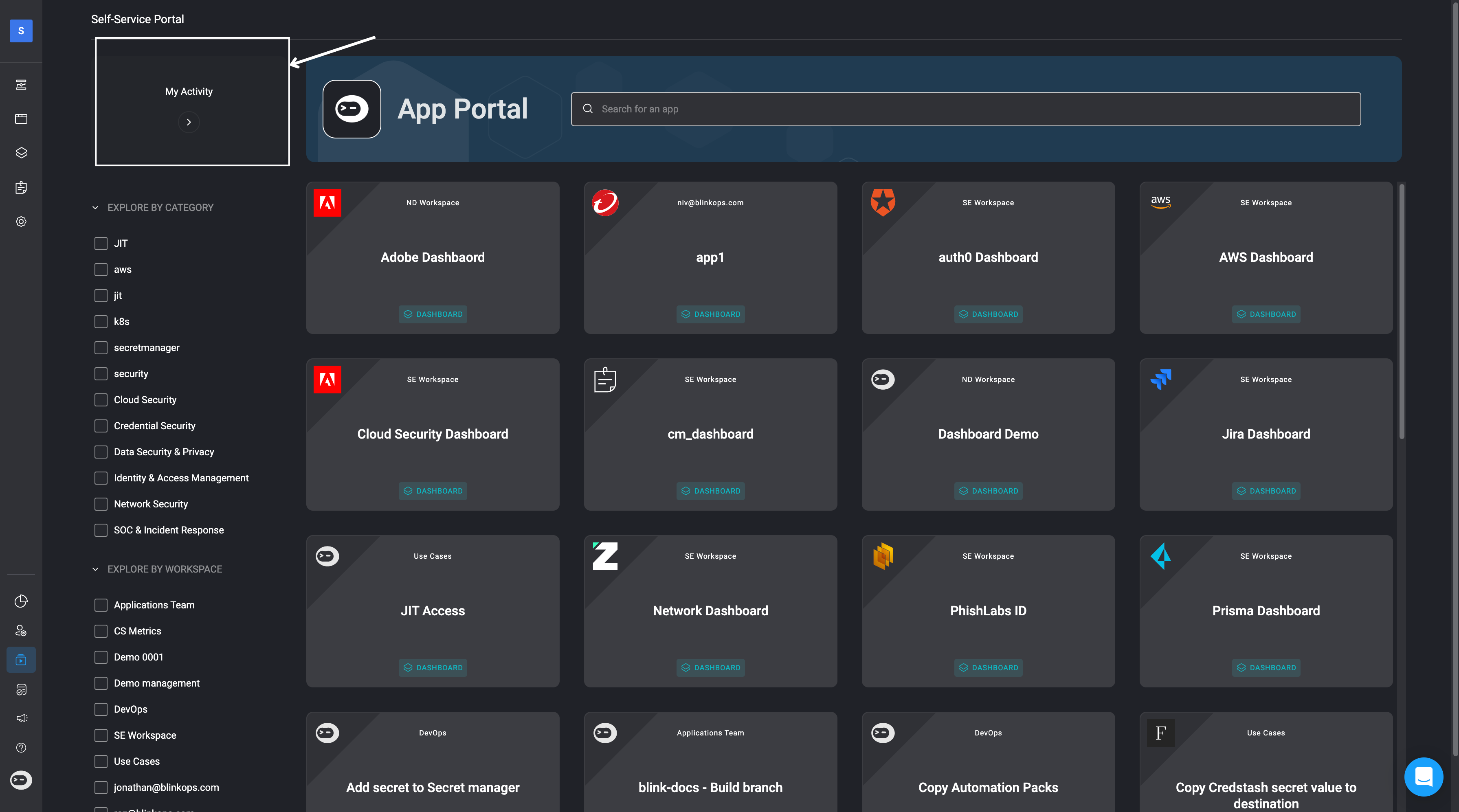
Task: Click the note icon on cm_dashboard card
Action: pyautogui.click(x=605, y=380)
